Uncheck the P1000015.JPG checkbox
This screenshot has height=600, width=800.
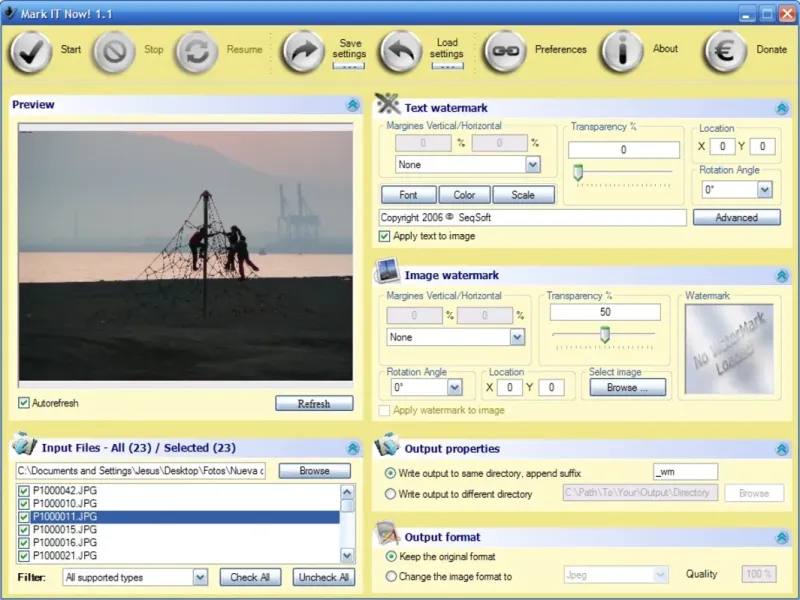click(23, 530)
